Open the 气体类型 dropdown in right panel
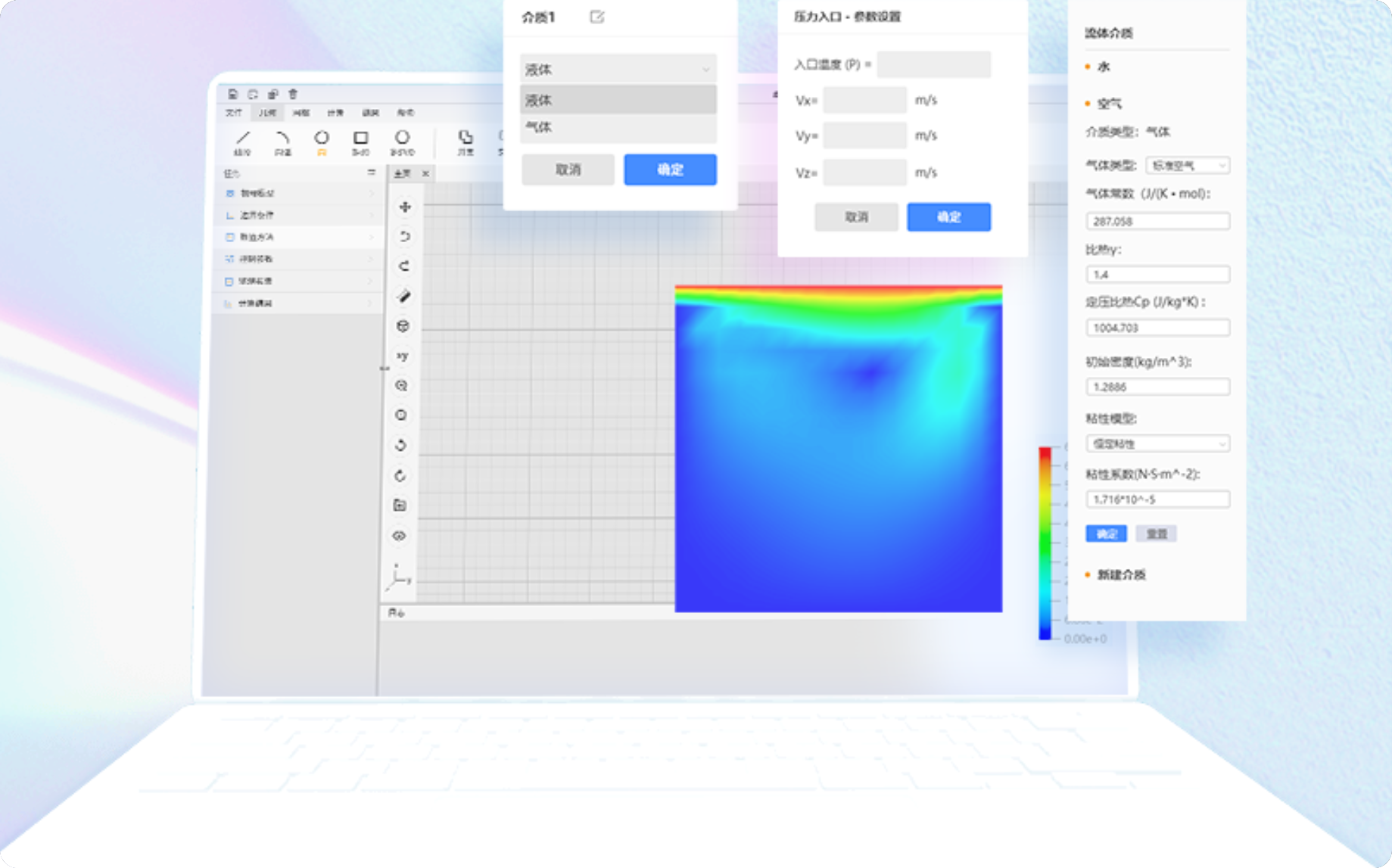Image resolution: width=1392 pixels, height=868 pixels. coord(1188,165)
